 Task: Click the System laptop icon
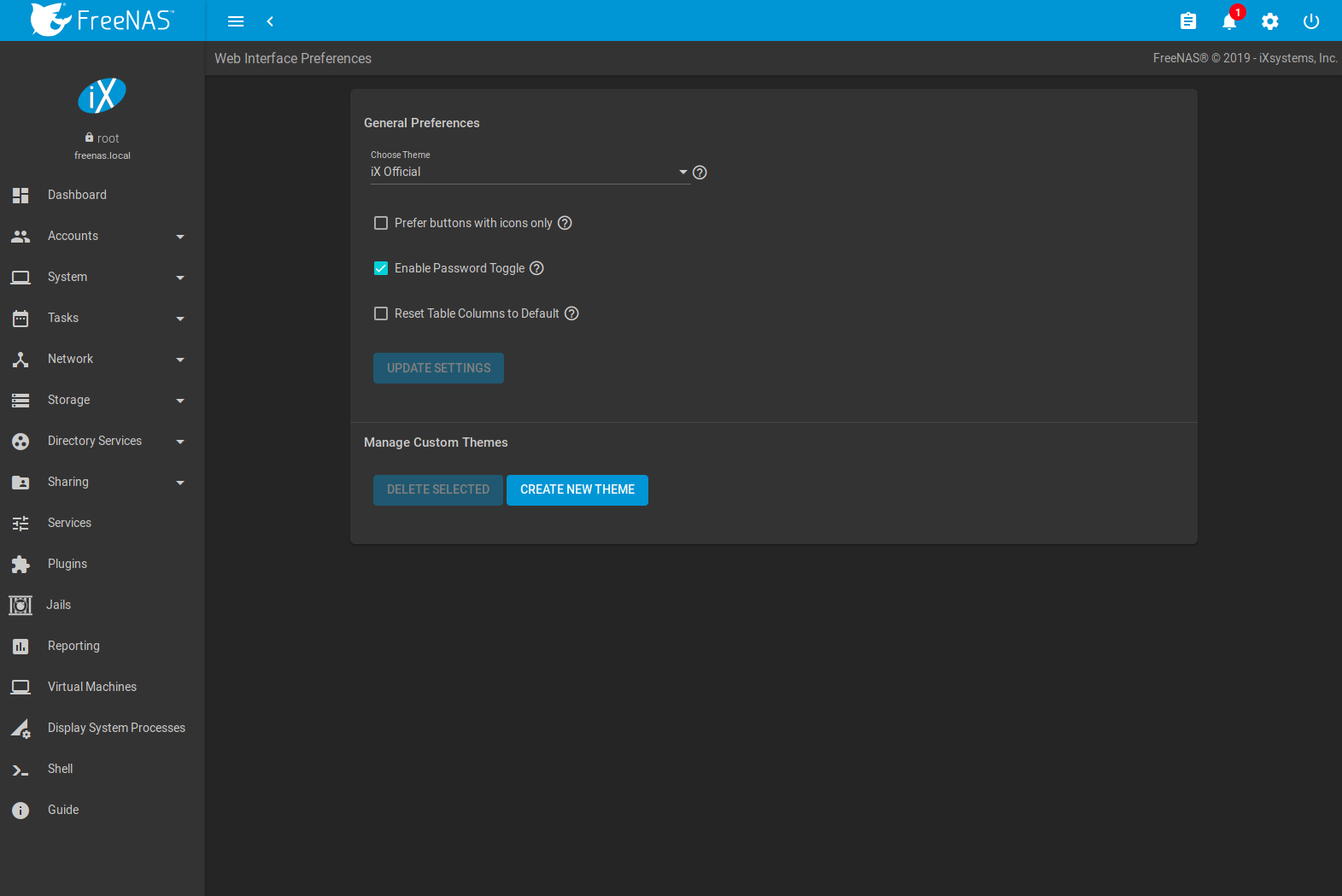[21, 277]
